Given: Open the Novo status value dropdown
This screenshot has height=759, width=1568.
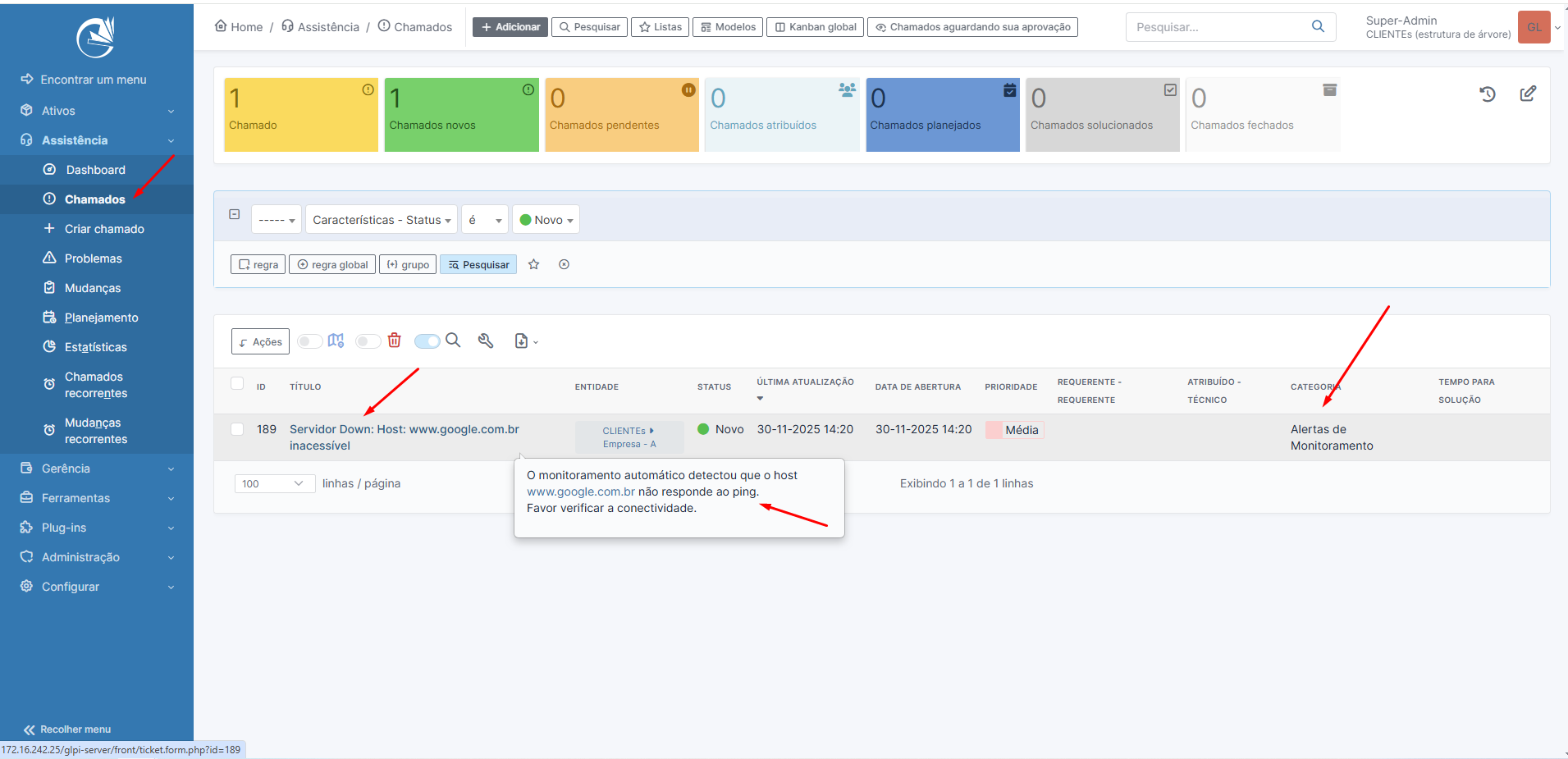Looking at the screenshot, I should (546, 220).
